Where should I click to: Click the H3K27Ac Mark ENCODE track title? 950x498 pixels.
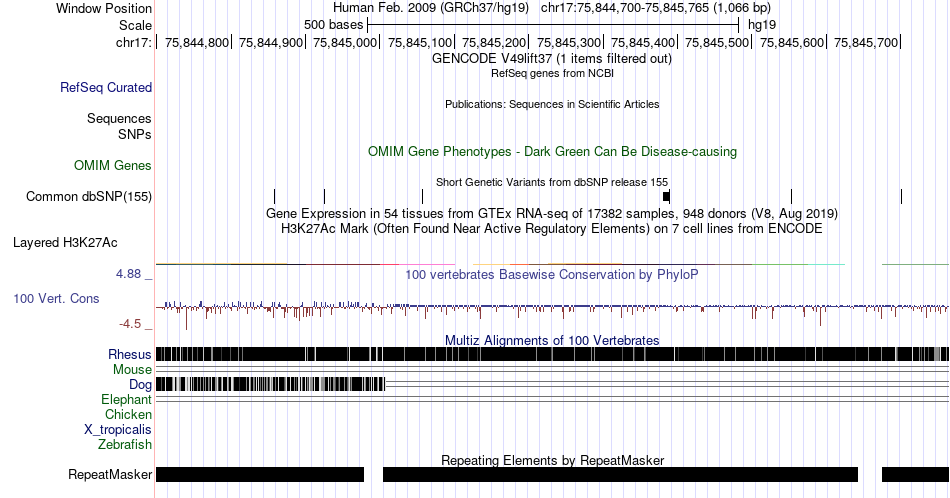pos(552,228)
